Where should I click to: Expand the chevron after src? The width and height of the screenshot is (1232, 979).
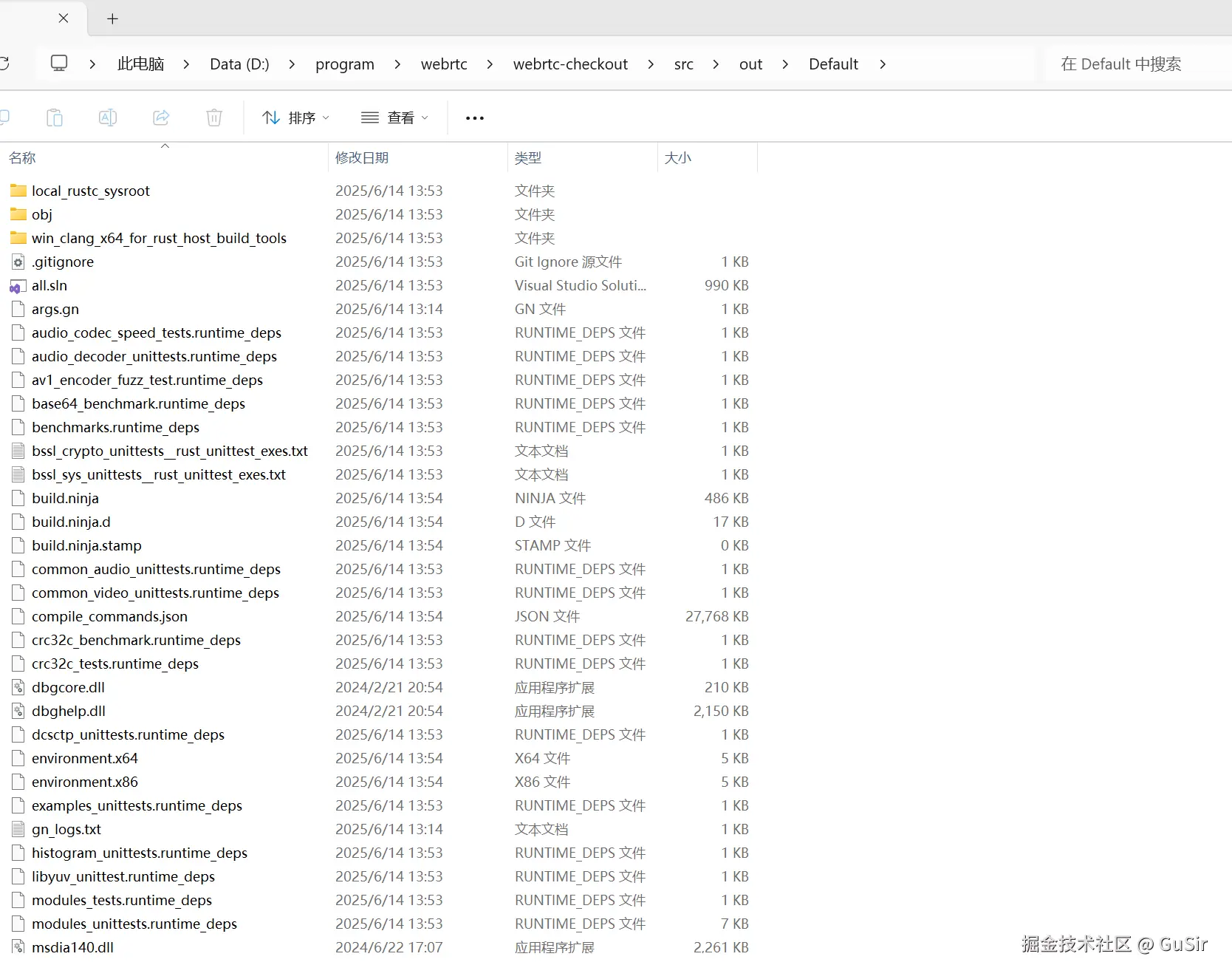716,64
